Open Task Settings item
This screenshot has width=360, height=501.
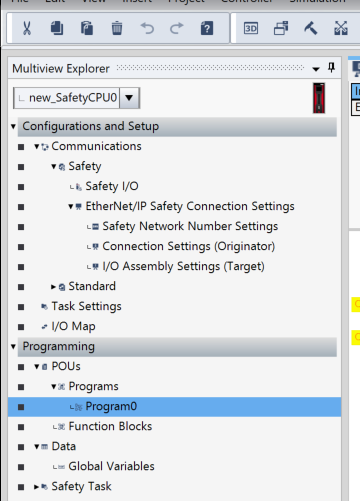point(86,306)
